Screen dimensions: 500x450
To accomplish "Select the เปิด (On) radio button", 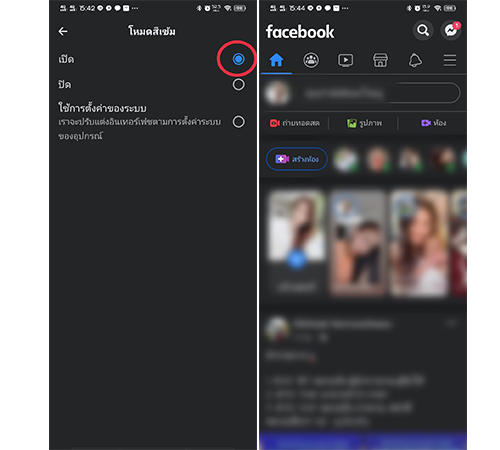I will (238, 59).
